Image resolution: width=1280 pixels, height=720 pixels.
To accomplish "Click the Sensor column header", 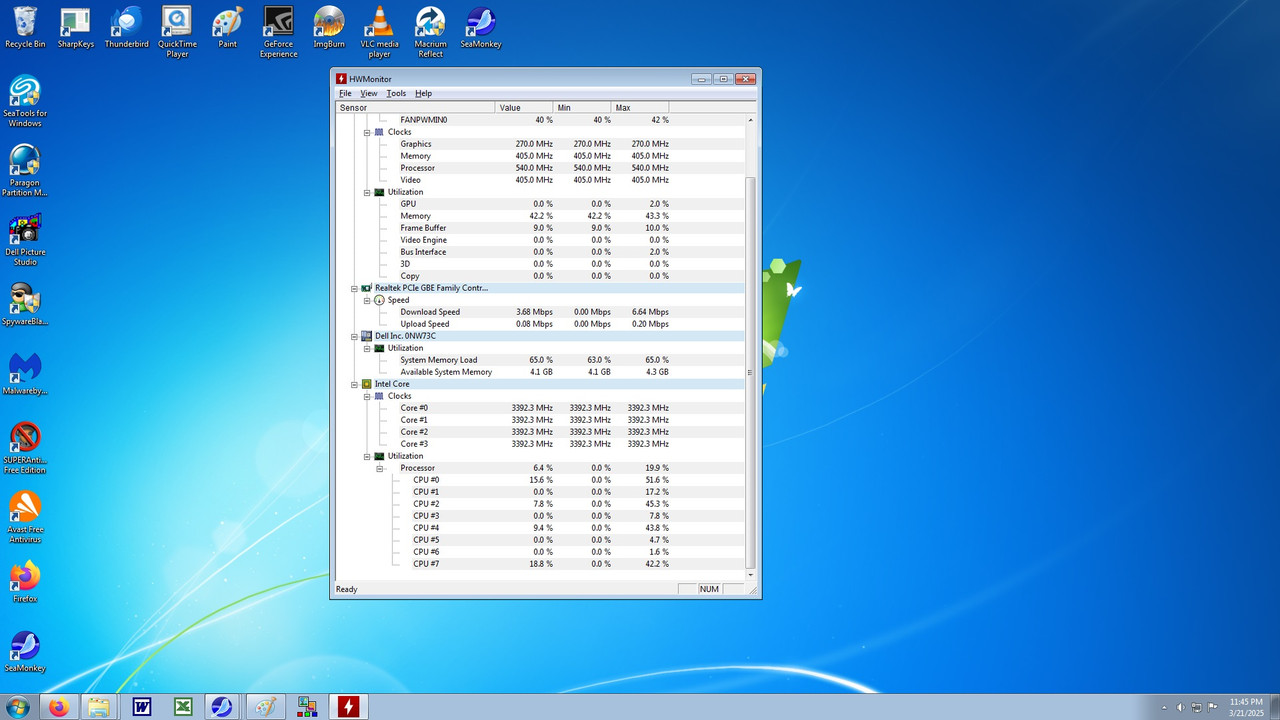I will [x=415, y=107].
